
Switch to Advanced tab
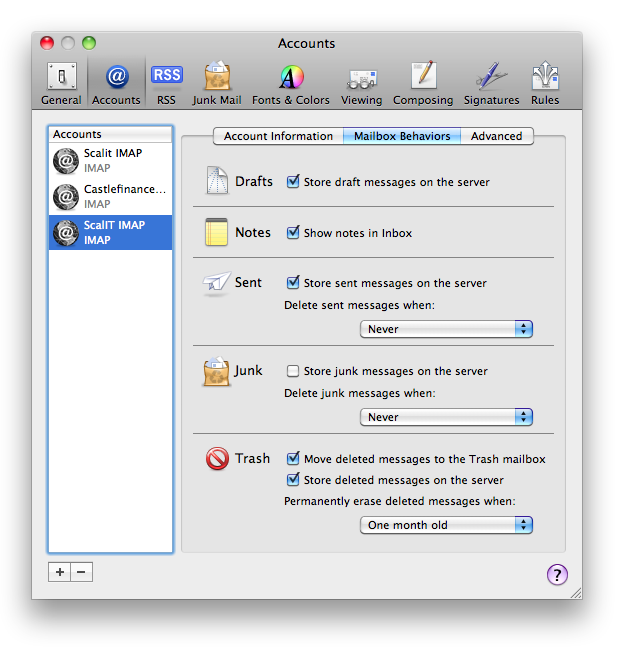(497, 136)
